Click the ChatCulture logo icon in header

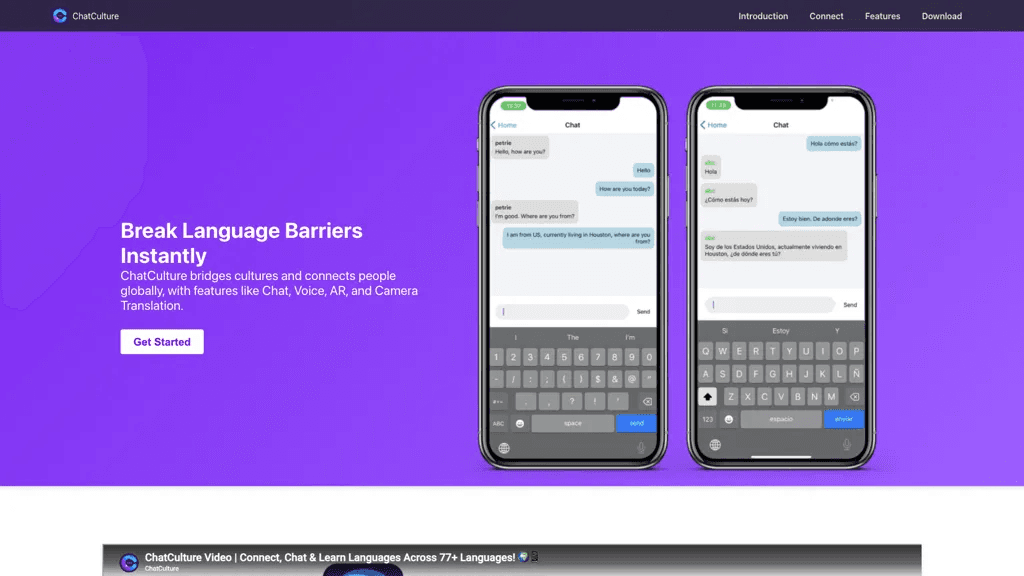59,16
